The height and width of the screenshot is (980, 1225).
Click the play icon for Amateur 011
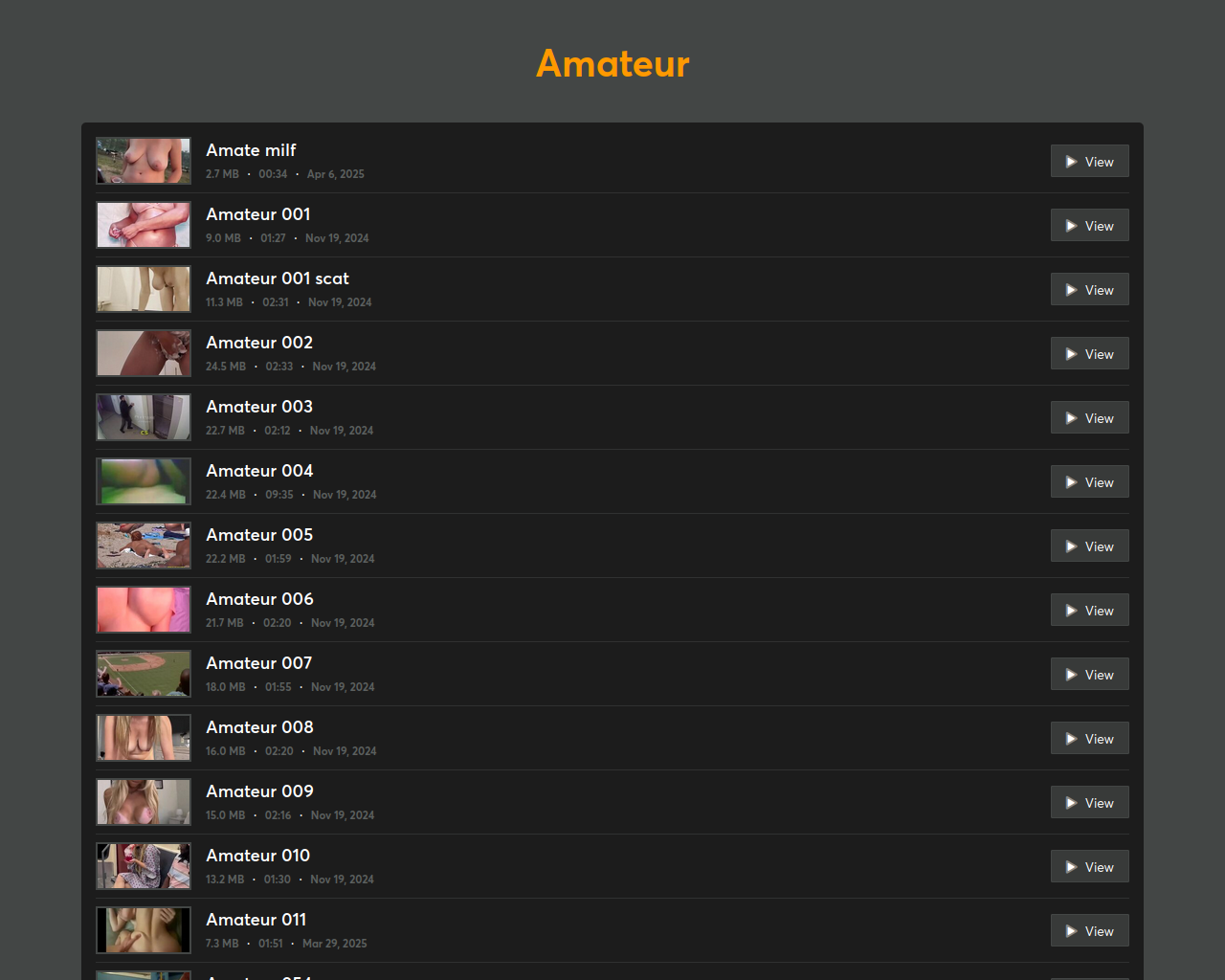[x=1072, y=931]
